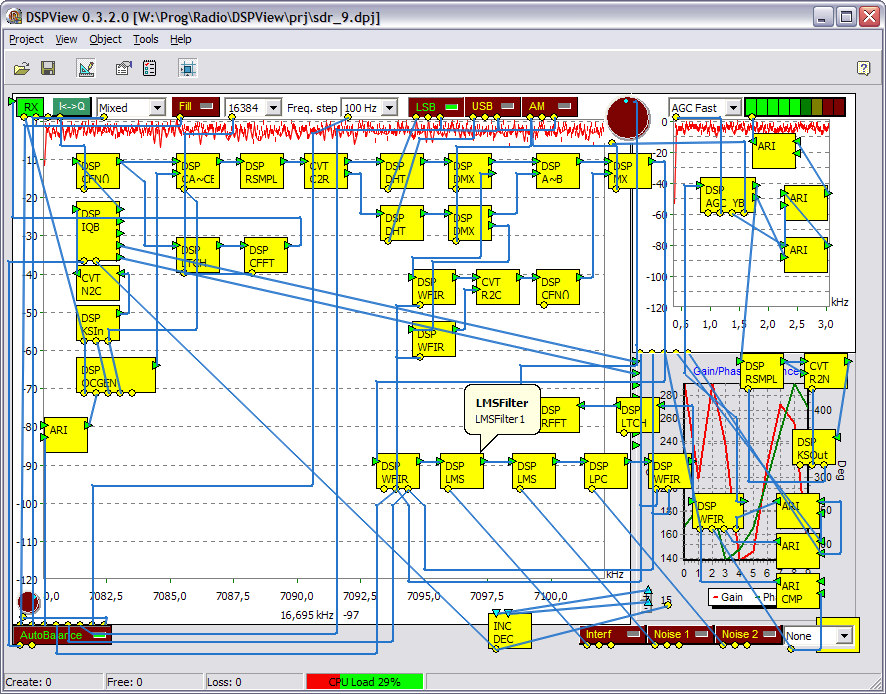Click the Open project folder icon
Image resolution: width=886 pixels, height=694 pixels.
[21, 68]
